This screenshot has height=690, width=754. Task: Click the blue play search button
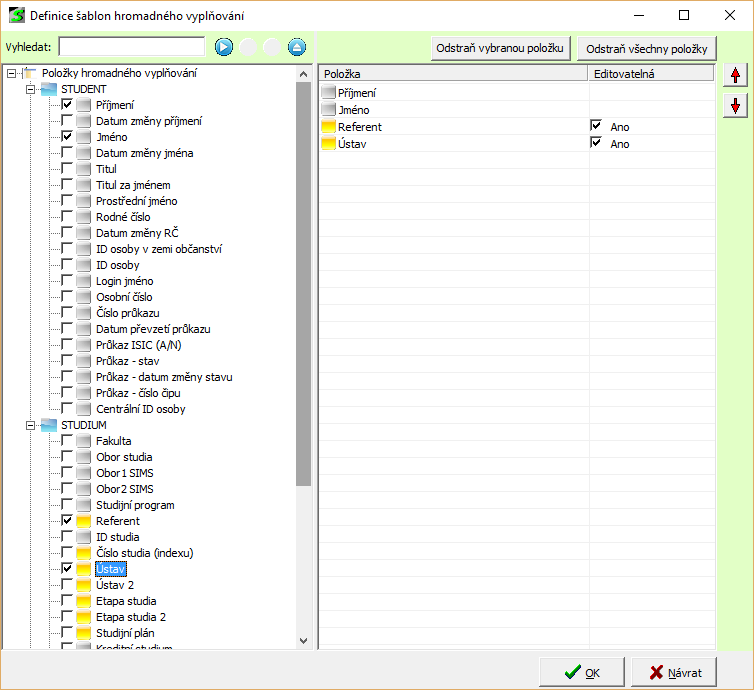pos(223,47)
